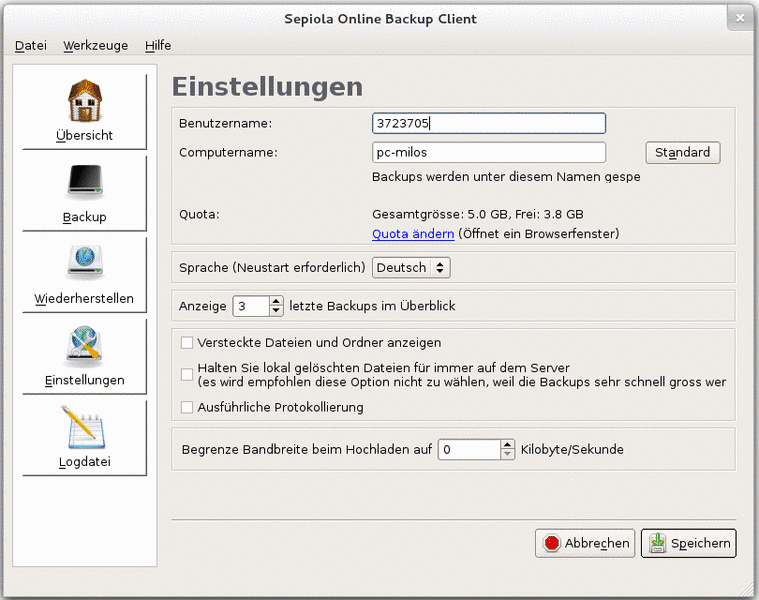Click the Abbrechen button label
Image resolution: width=759 pixels, height=600 pixels.
597,543
